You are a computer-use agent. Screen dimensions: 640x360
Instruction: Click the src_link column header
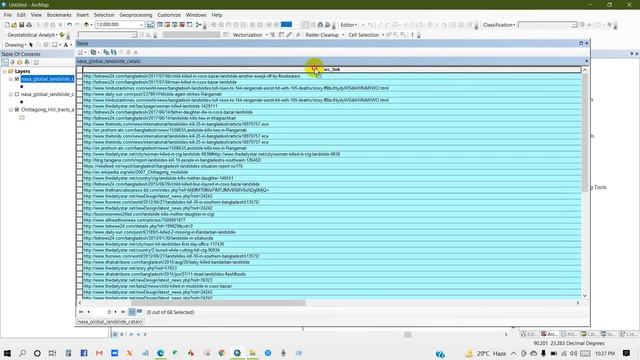(332, 70)
